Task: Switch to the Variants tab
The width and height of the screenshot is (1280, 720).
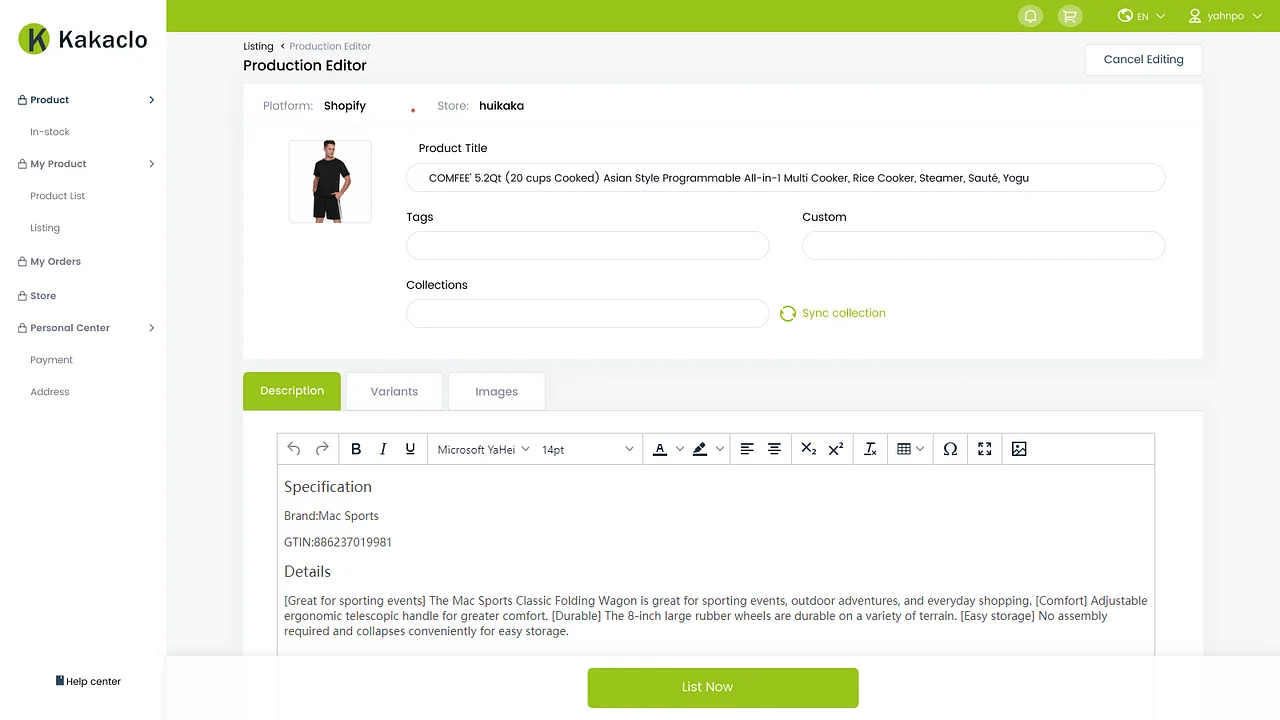Action: click(x=394, y=391)
